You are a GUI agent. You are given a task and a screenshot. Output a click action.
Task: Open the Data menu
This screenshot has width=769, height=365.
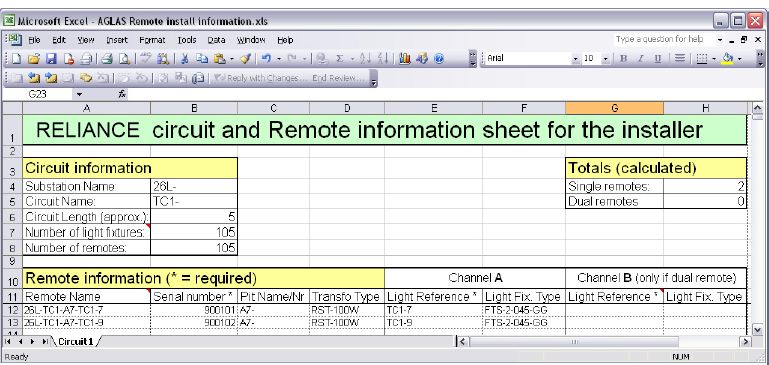pyautogui.click(x=216, y=40)
